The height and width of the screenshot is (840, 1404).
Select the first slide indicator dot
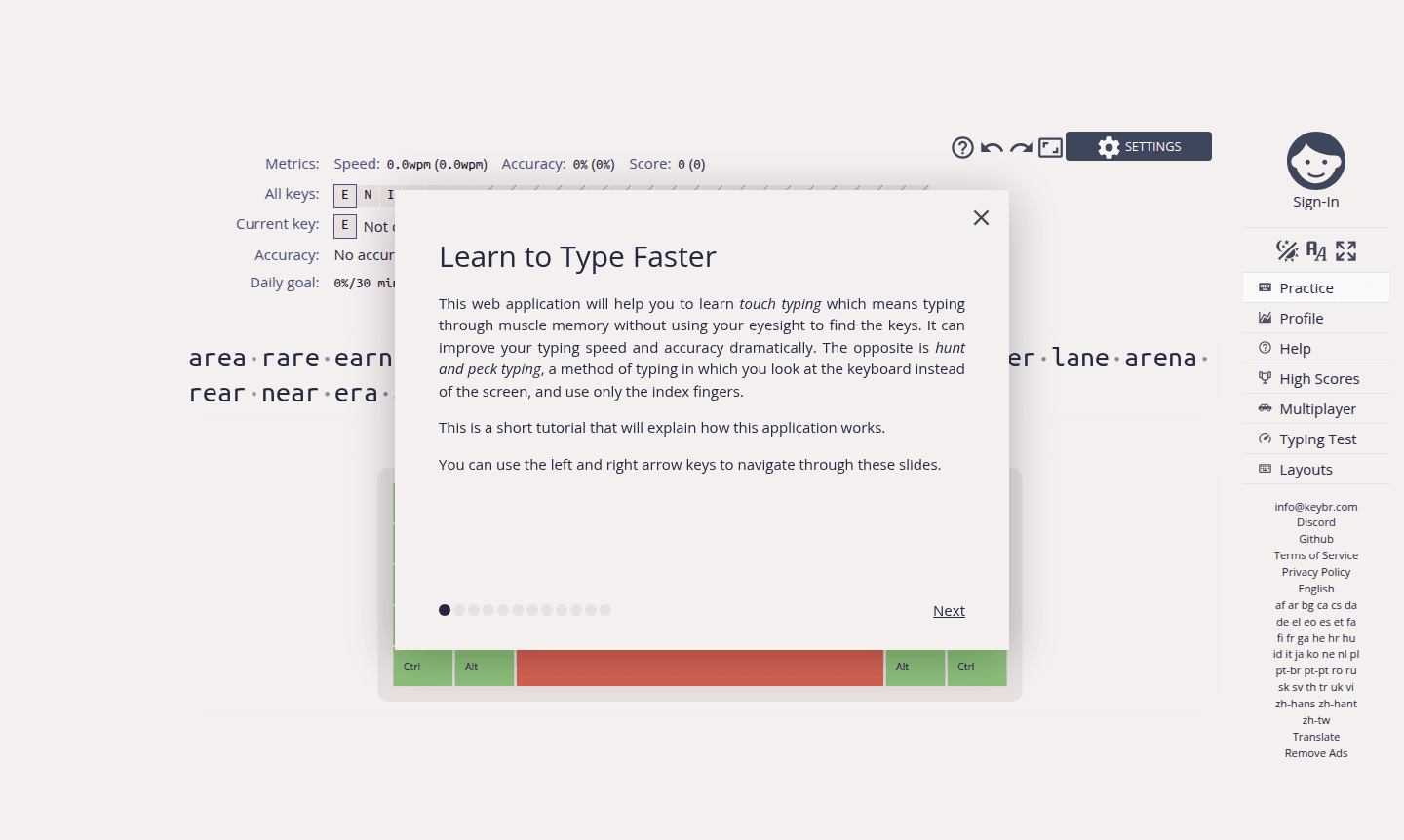445,609
